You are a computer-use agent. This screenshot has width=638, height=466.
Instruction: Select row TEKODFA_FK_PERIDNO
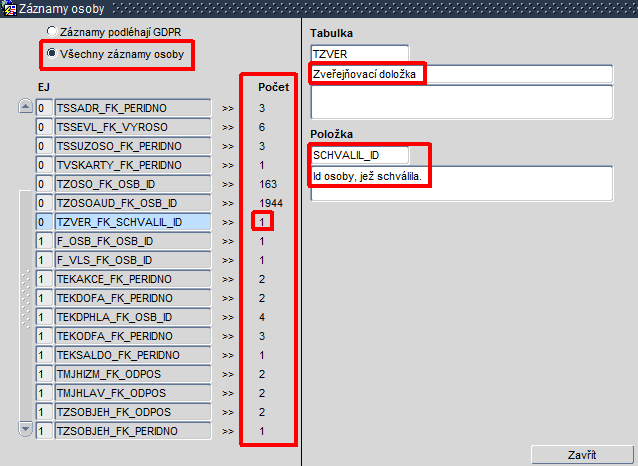coord(133,336)
